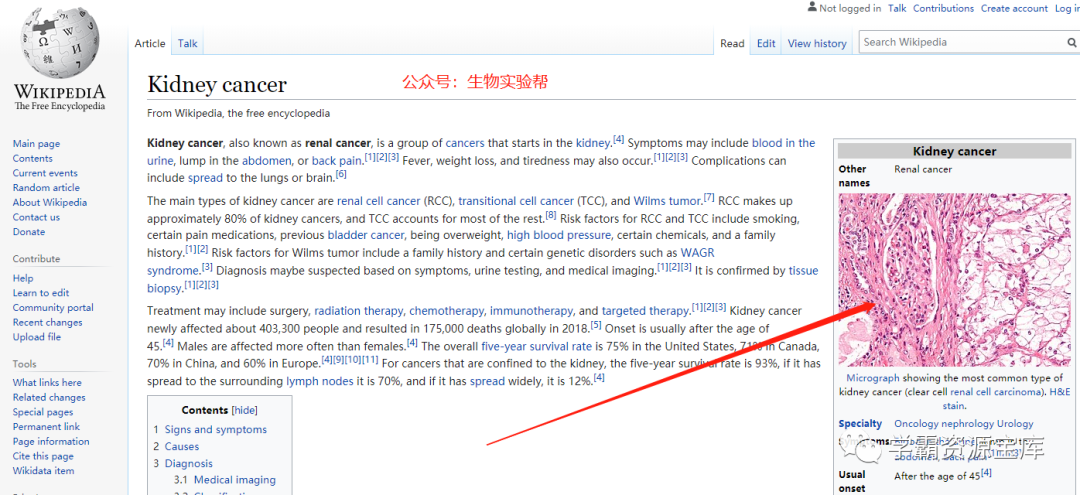Open the Micrograph caption link
The height and width of the screenshot is (495, 1080).
tap(873, 378)
